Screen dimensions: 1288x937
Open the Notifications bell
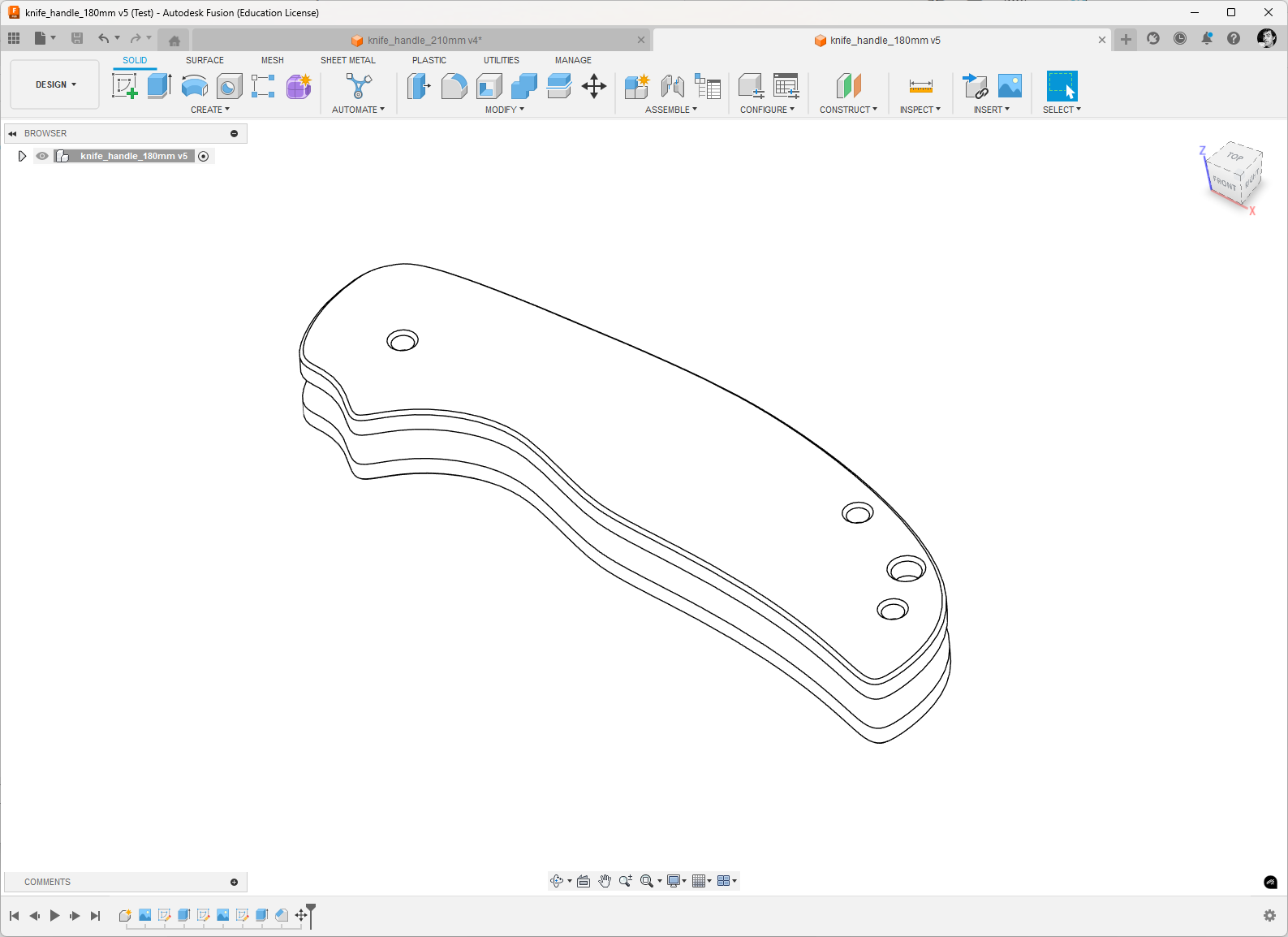coord(1207,38)
